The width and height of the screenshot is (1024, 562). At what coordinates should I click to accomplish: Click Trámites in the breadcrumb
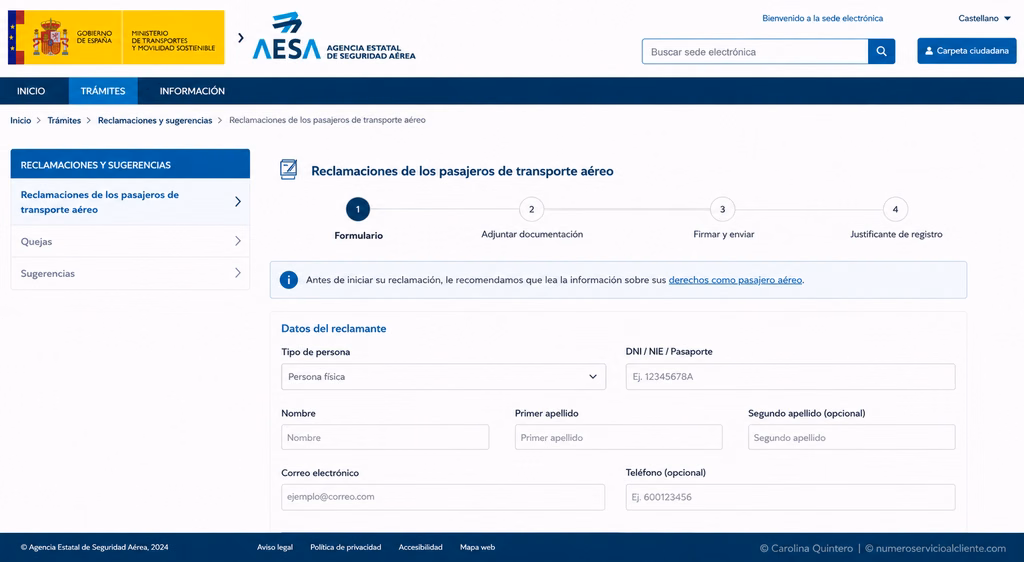tap(64, 120)
